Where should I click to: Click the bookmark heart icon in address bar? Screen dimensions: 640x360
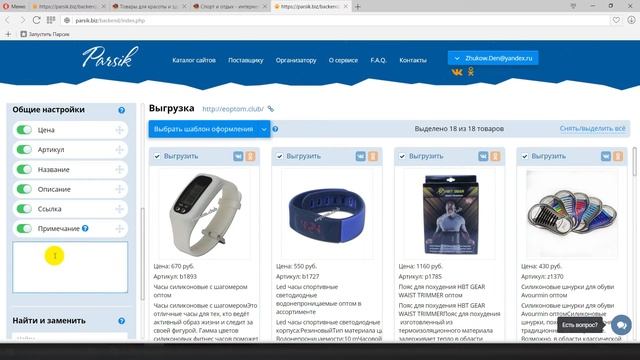(616, 20)
